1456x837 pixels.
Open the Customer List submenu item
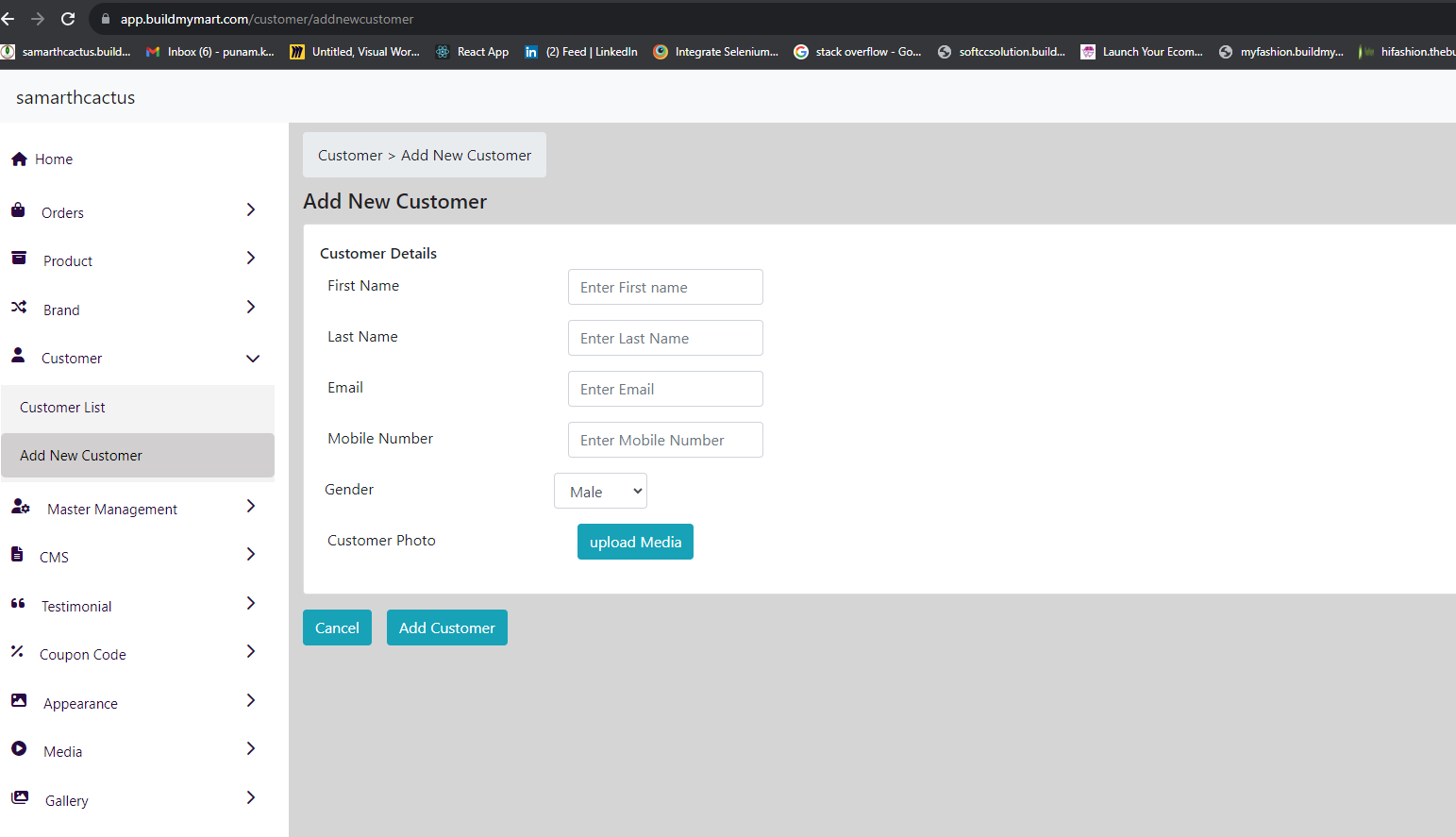click(138, 408)
